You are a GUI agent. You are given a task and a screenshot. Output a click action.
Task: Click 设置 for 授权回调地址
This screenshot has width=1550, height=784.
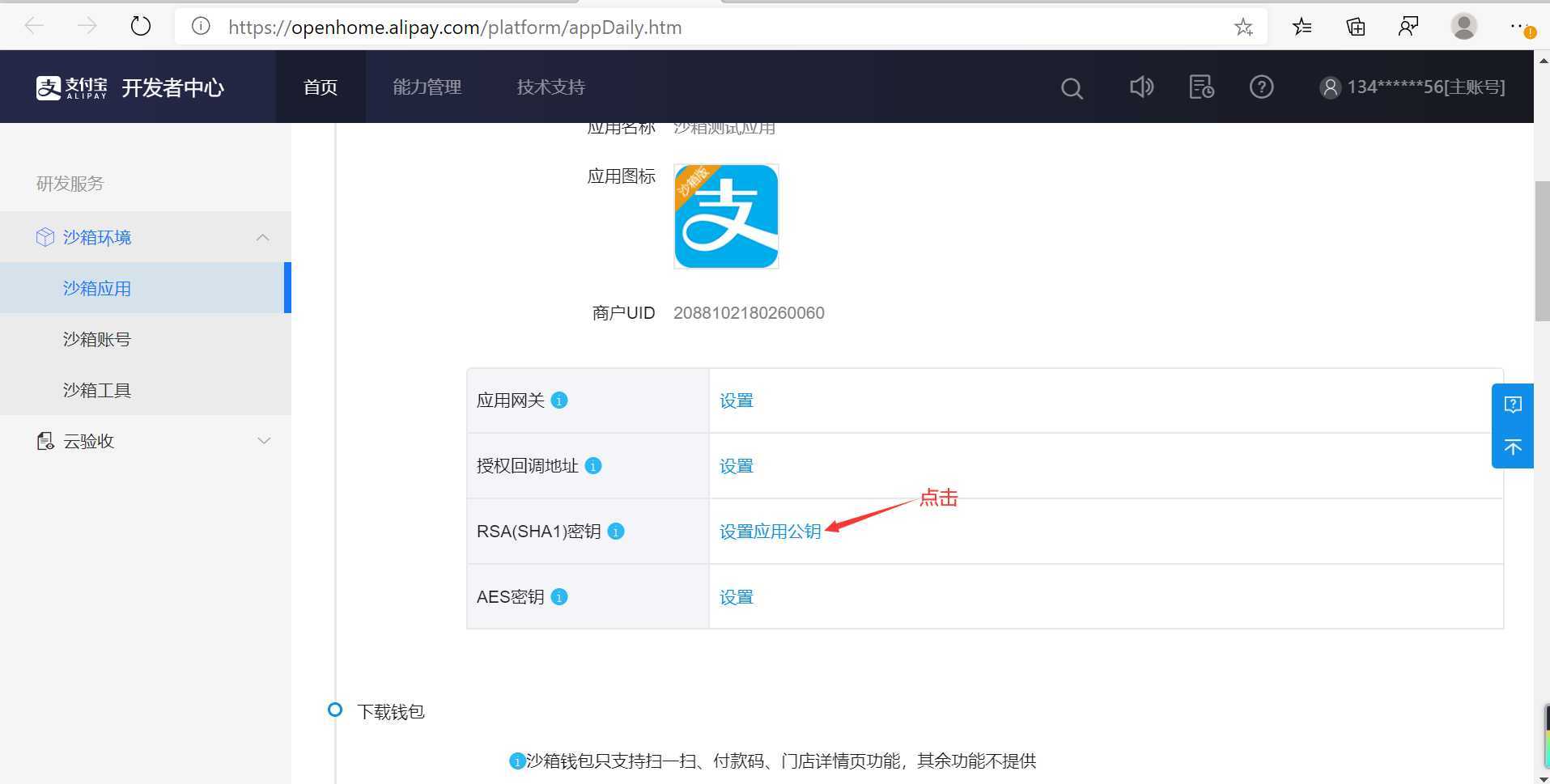pos(735,466)
